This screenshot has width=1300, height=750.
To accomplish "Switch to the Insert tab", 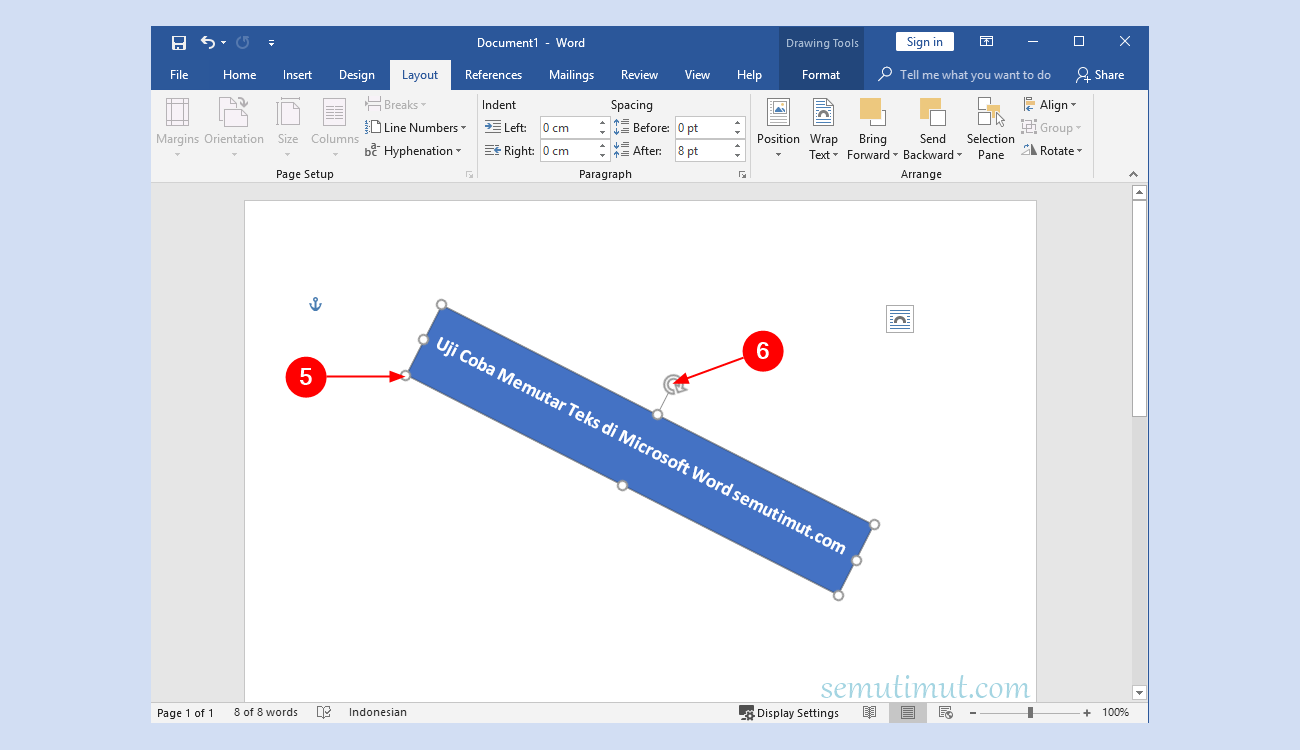I will pos(297,75).
